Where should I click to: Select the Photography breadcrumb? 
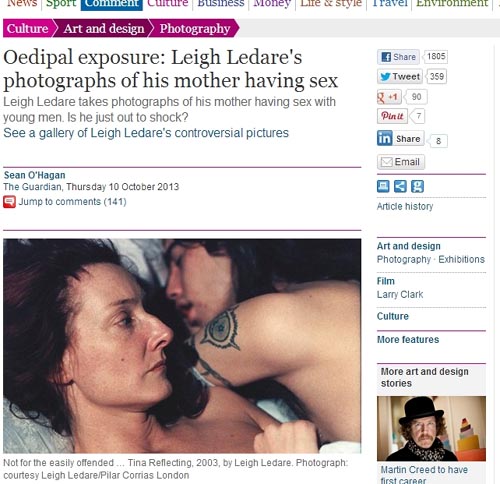[x=195, y=29]
